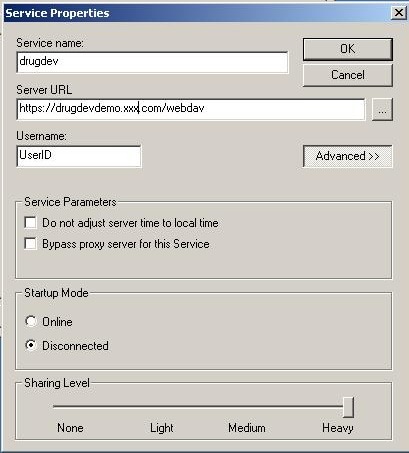Viewport: 409px width, 453px height.
Task: Focus the Server URL input field
Action: 191,109
